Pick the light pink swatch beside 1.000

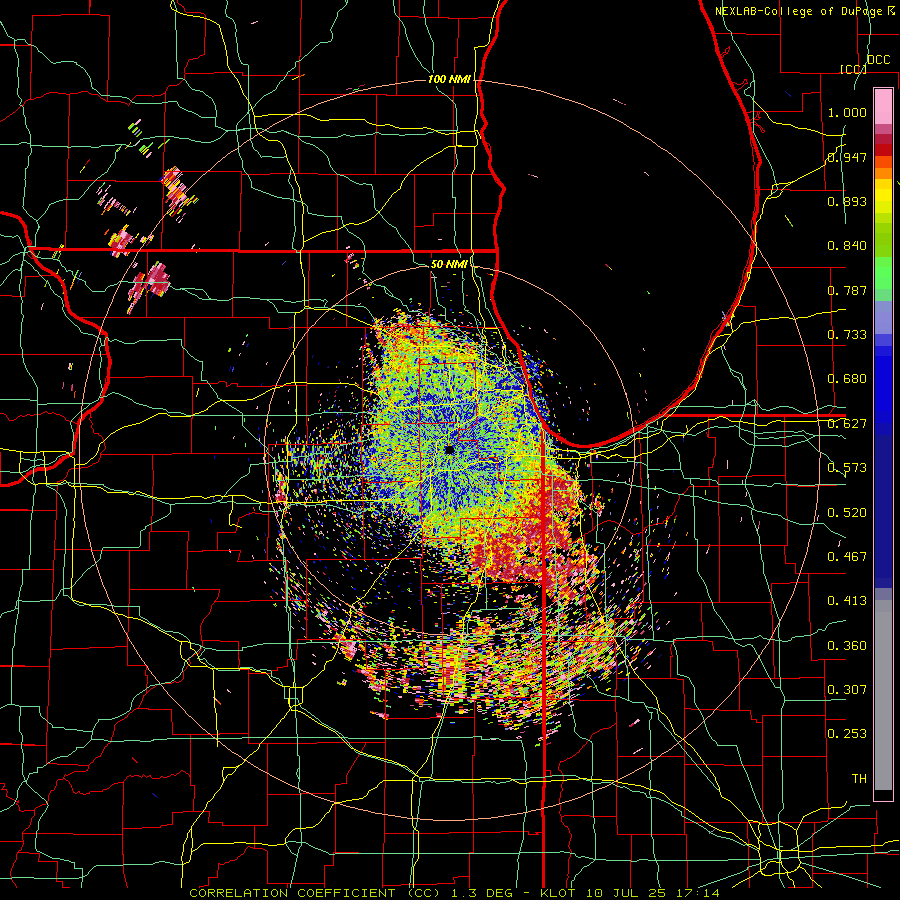[883, 107]
